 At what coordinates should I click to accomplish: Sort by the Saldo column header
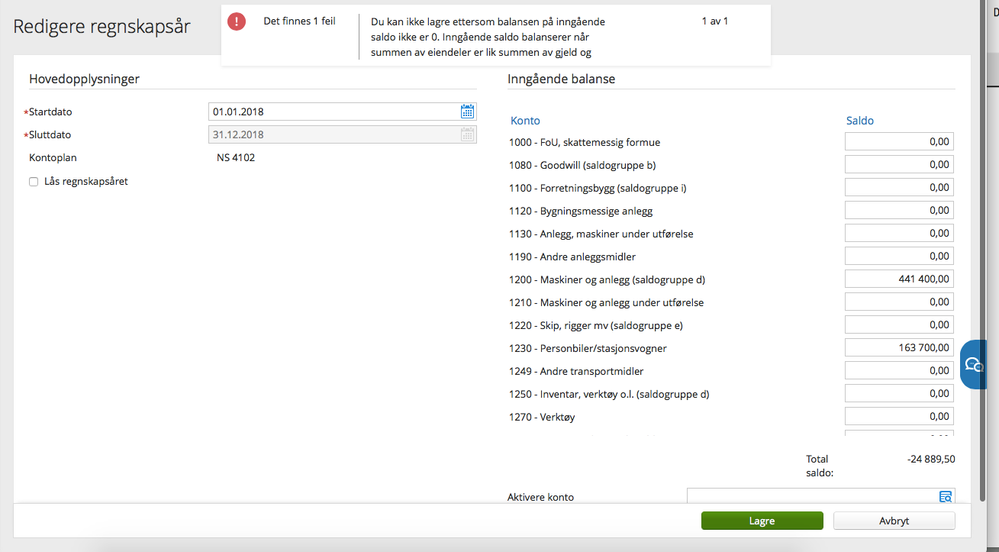pyautogui.click(x=859, y=120)
